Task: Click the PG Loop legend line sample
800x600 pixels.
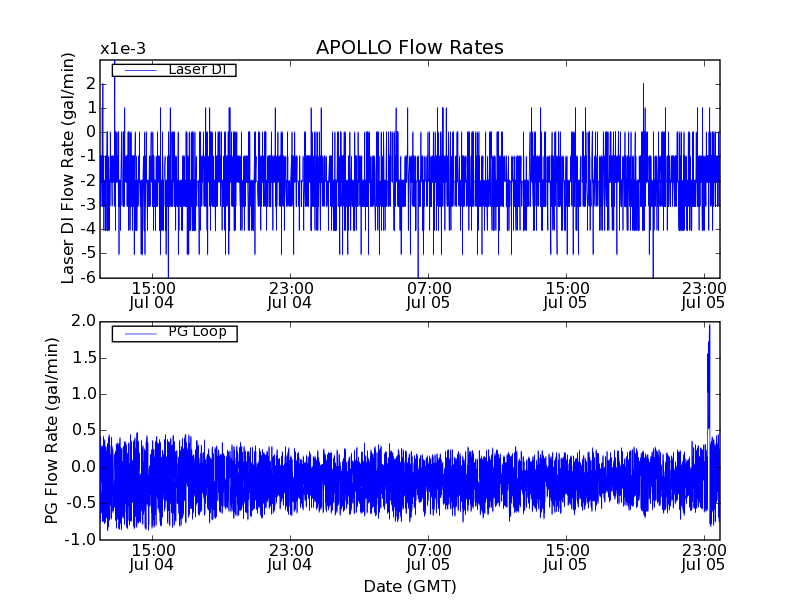Action: click(x=140, y=334)
